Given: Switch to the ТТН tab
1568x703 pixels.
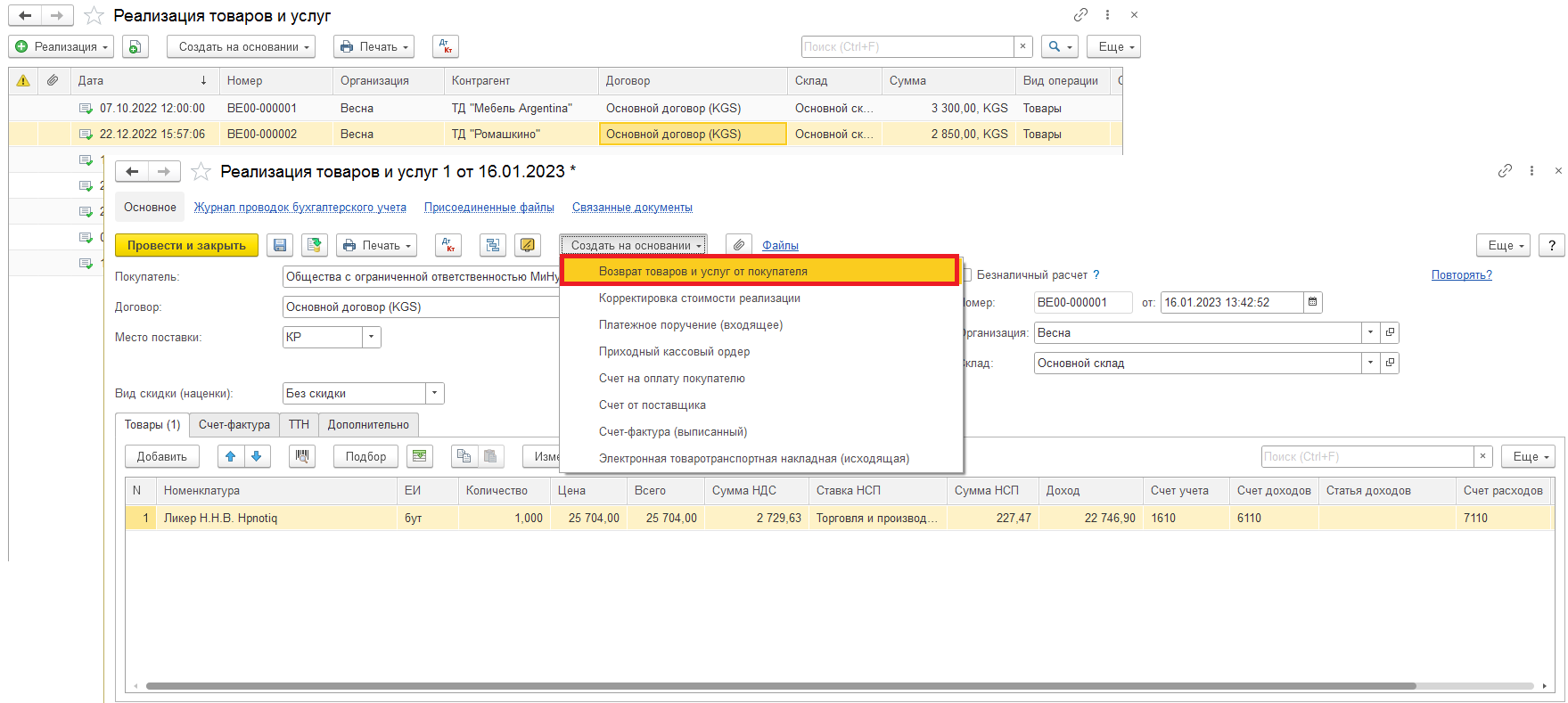Looking at the screenshot, I should [x=299, y=424].
